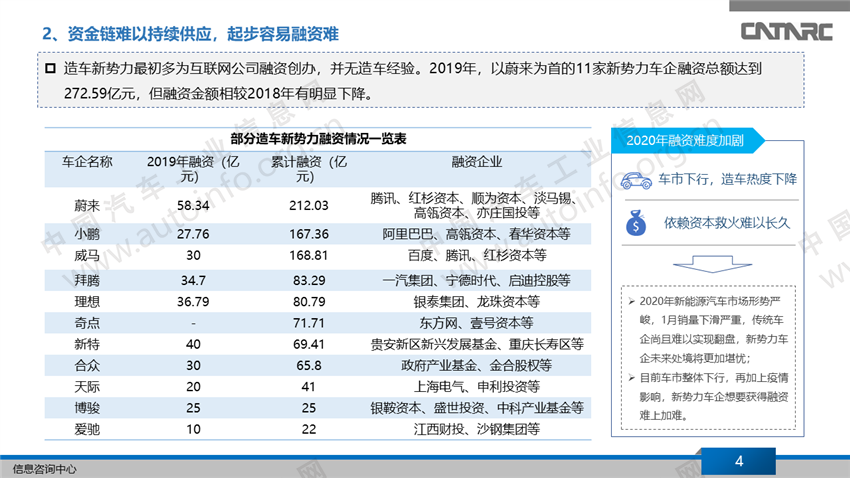
Task: Select cumulative value 65.8
Action: [308, 366]
